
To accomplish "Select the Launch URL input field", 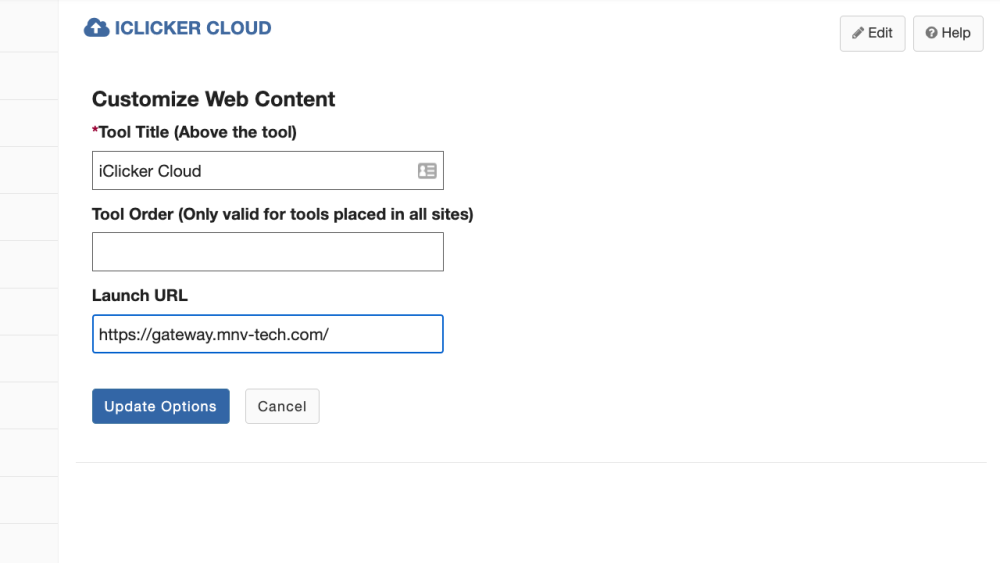I will [268, 333].
